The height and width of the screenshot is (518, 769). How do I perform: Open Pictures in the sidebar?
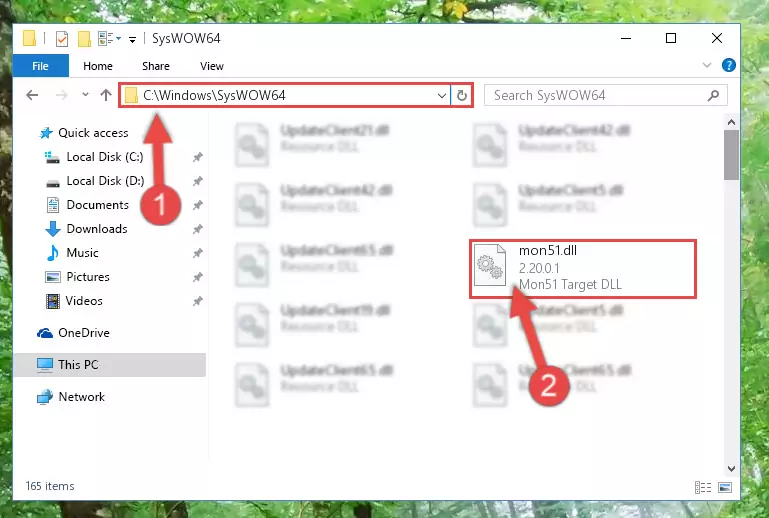pos(88,277)
